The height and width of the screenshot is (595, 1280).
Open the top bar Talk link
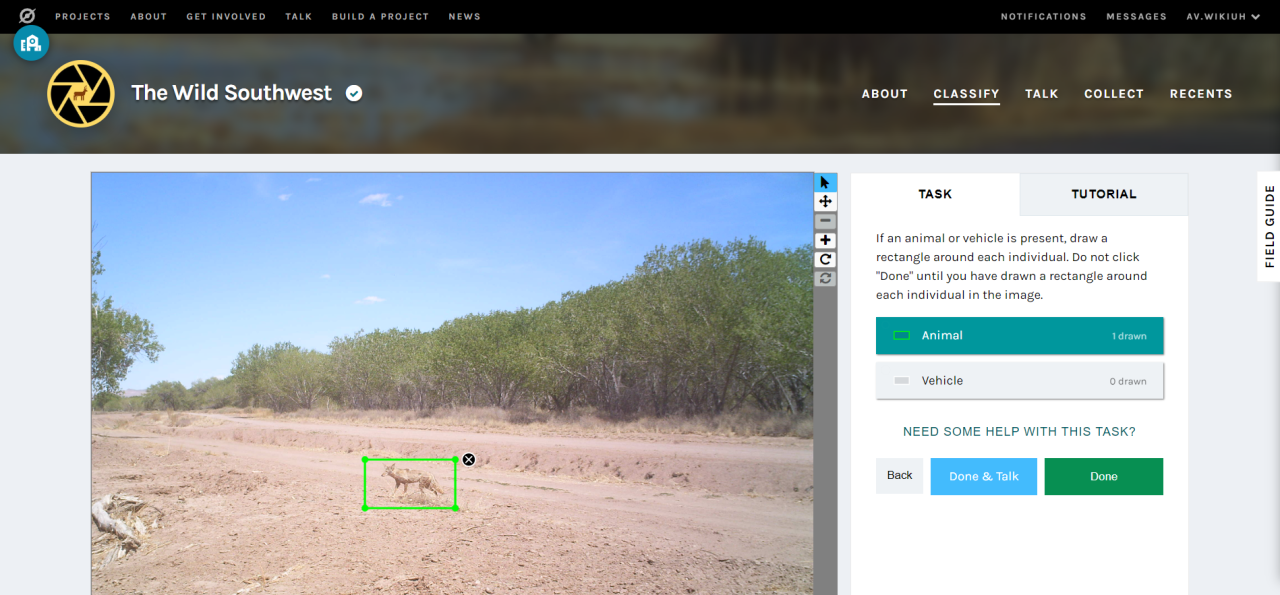299,17
